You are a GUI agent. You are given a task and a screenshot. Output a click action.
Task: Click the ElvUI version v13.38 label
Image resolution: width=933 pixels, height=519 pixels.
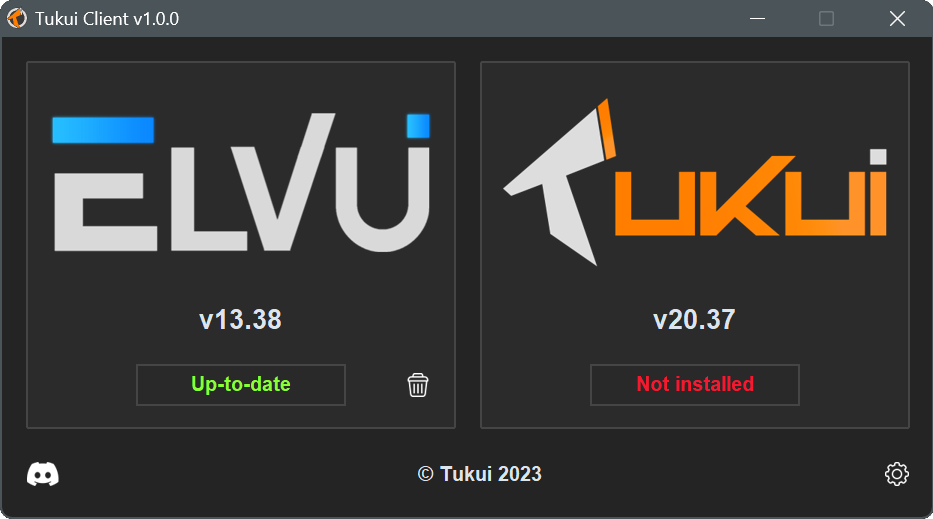(240, 320)
